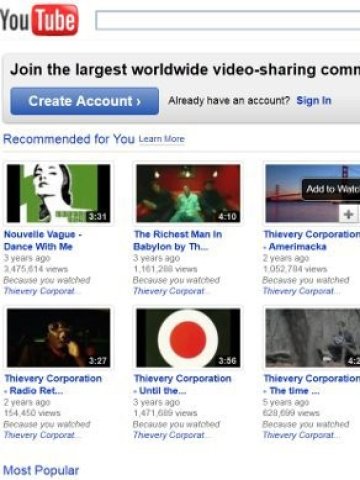Click the 3:27 duration badge on Radio Ret... thumbnail
Screen dimensions: 360x480
[98, 361]
